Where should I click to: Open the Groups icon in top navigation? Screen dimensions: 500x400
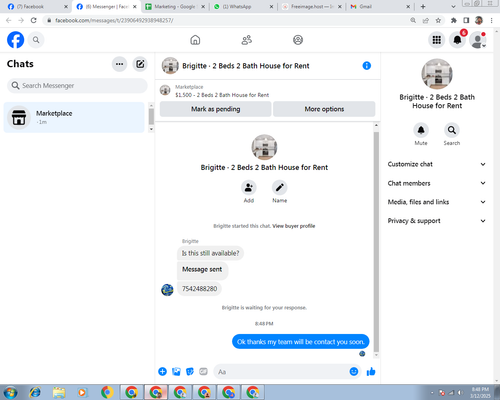[x=298, y=40]
